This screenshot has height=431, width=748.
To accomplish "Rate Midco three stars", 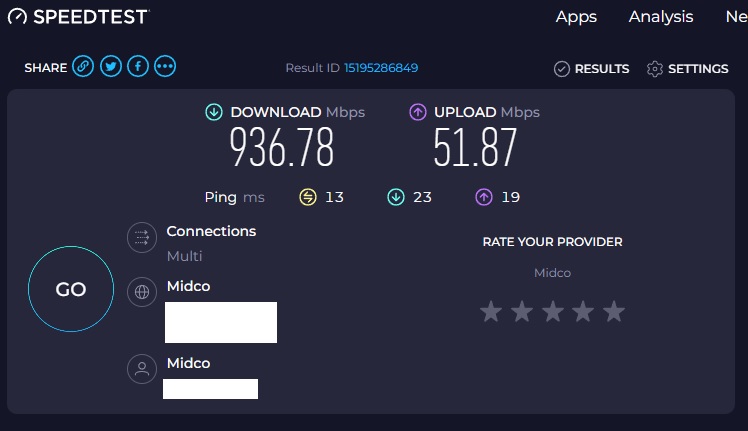I will point(553,311).
